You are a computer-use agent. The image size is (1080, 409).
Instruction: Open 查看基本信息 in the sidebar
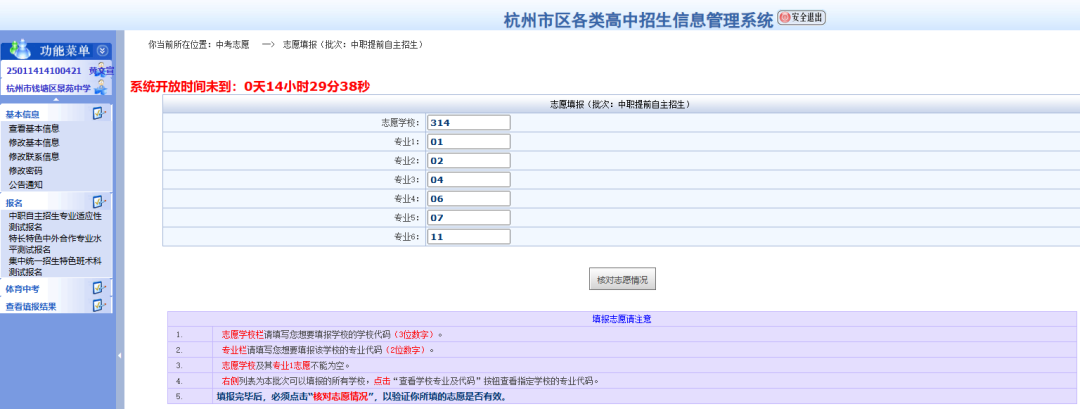coord(34,129)
